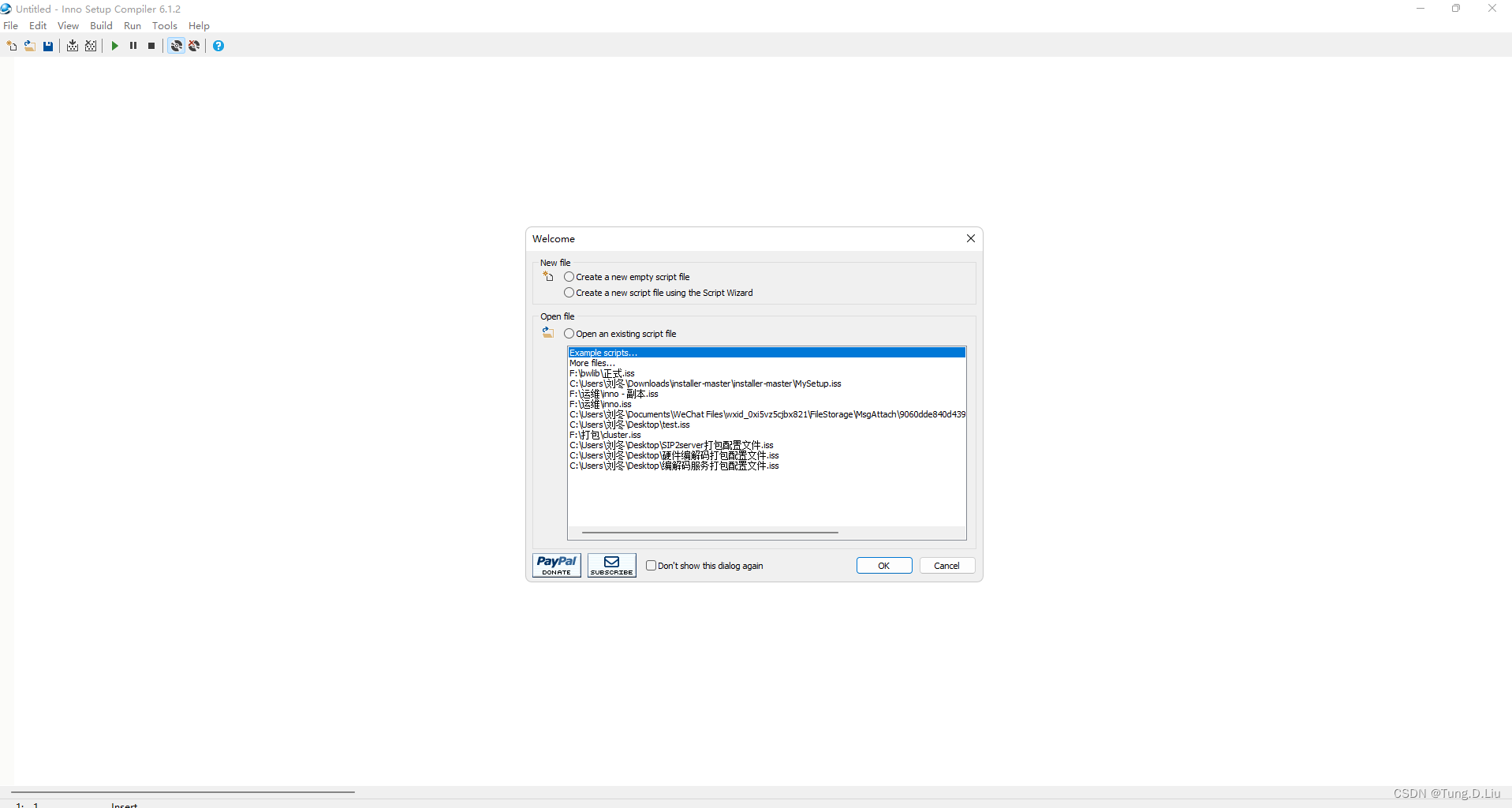
Task: Click the file list horizontal scrollbar
Action: [710, 533]
